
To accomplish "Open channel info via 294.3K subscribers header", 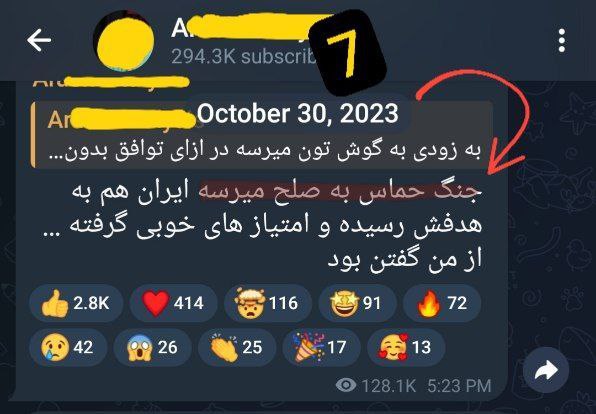I will [243, 56].
